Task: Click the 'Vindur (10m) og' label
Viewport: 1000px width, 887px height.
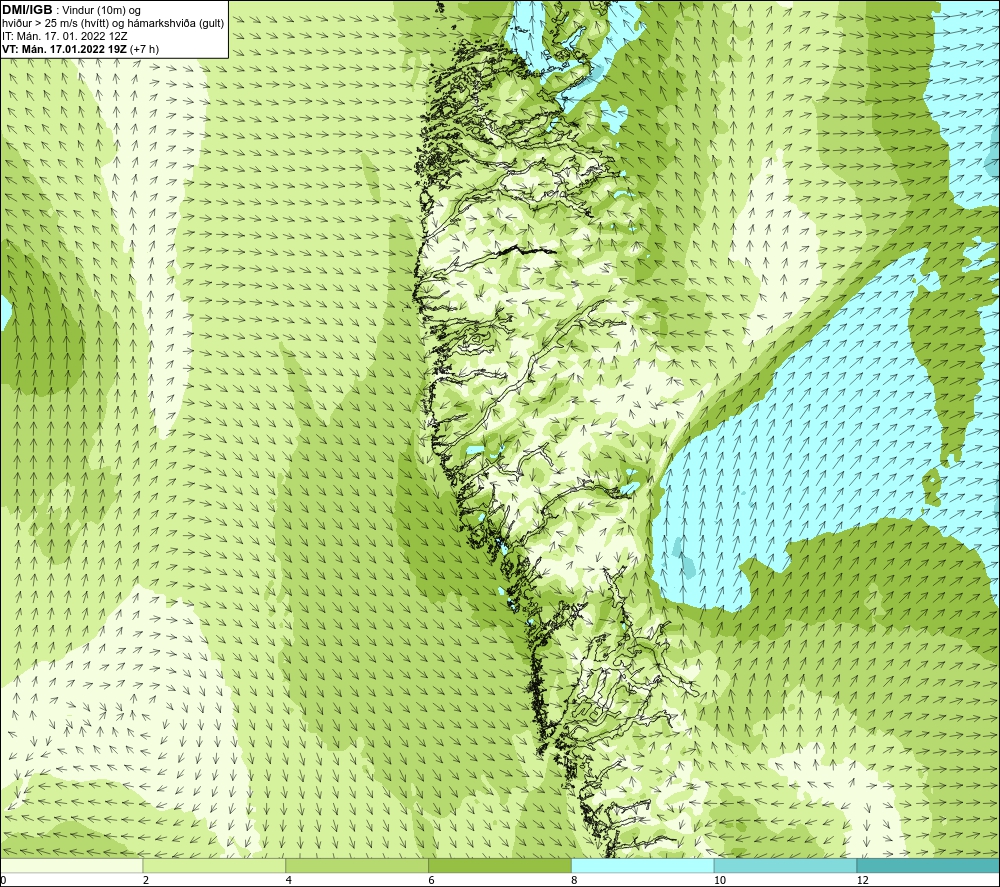Action: tap(103, 11)
